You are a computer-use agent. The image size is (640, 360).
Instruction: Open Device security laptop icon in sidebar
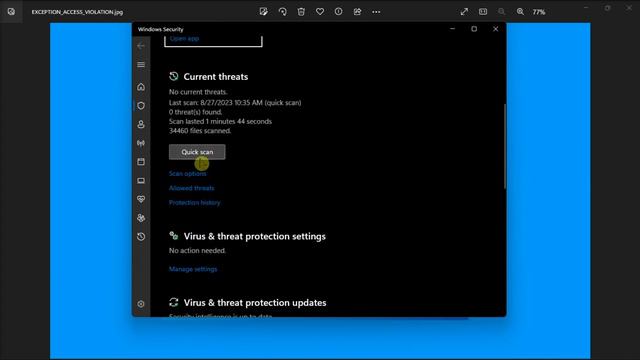(141, 180)
